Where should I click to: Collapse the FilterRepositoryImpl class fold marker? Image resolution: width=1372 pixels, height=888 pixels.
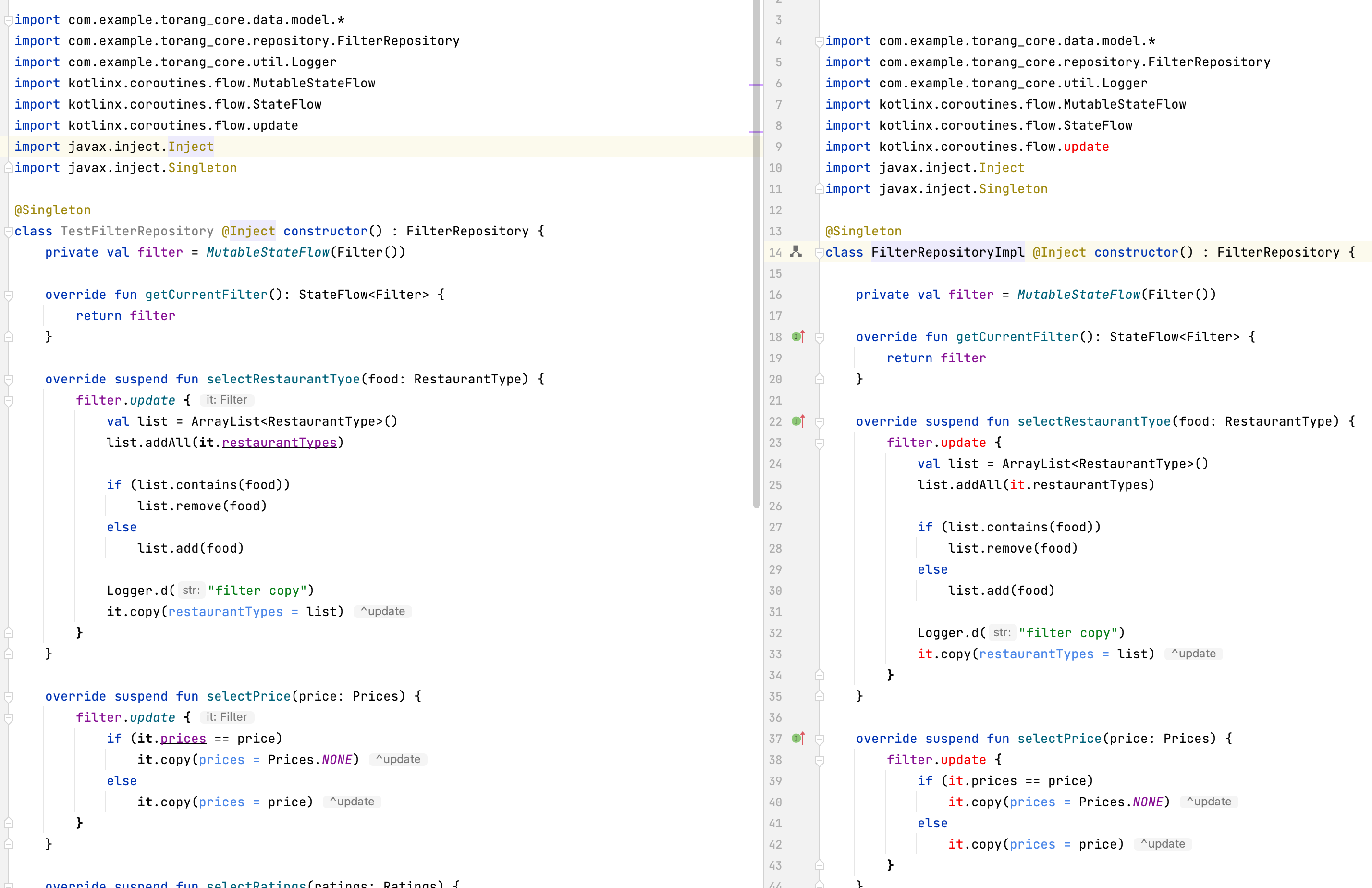tap(819, 253)
